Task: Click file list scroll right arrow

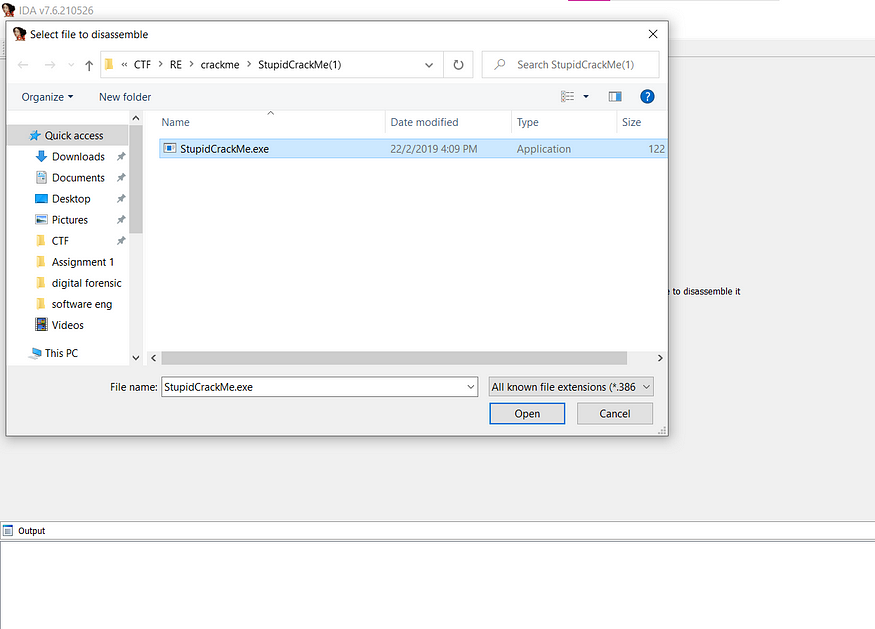Action: pos(660,358)
